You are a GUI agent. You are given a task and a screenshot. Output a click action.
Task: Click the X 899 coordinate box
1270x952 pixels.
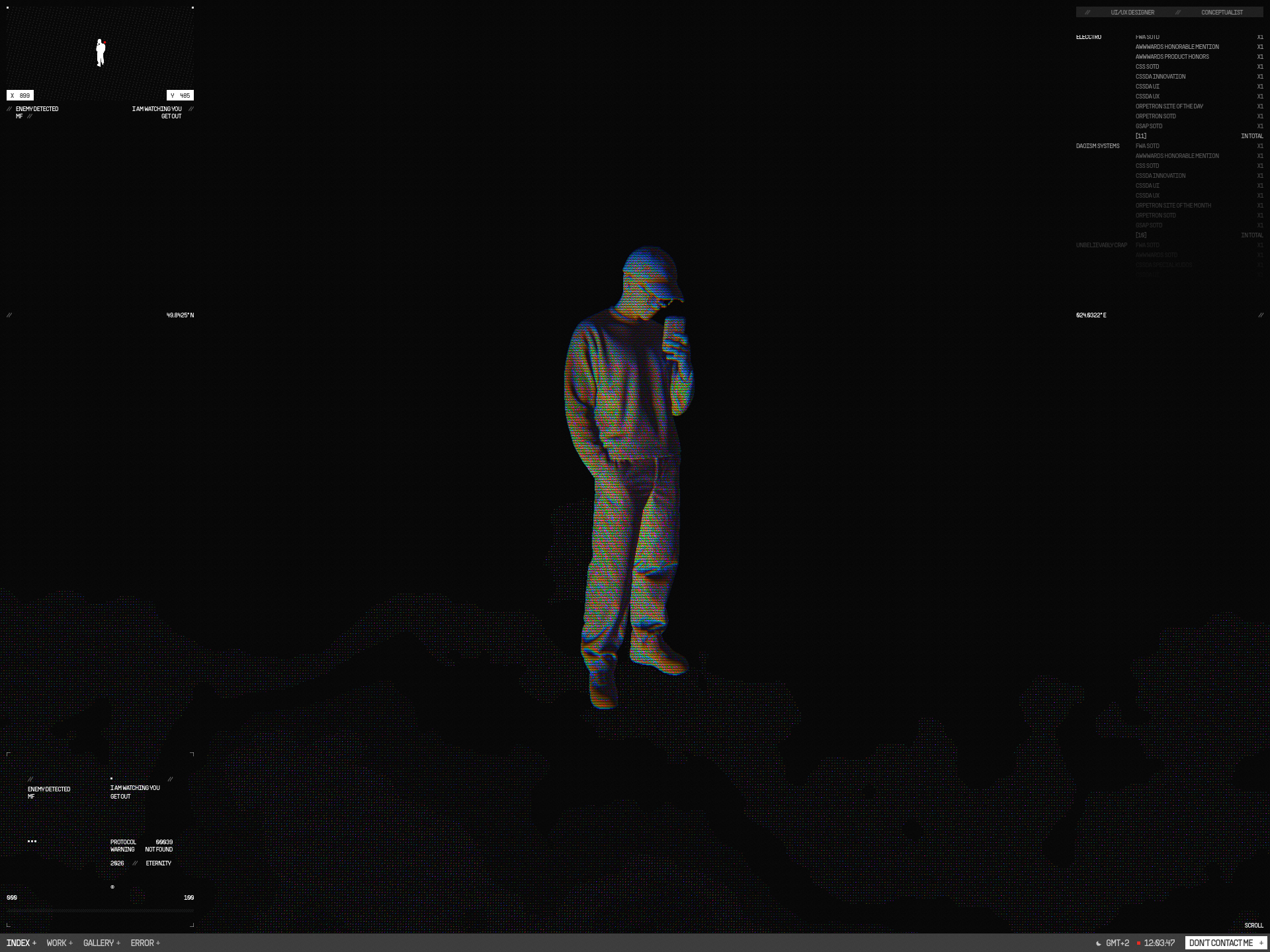21,95
